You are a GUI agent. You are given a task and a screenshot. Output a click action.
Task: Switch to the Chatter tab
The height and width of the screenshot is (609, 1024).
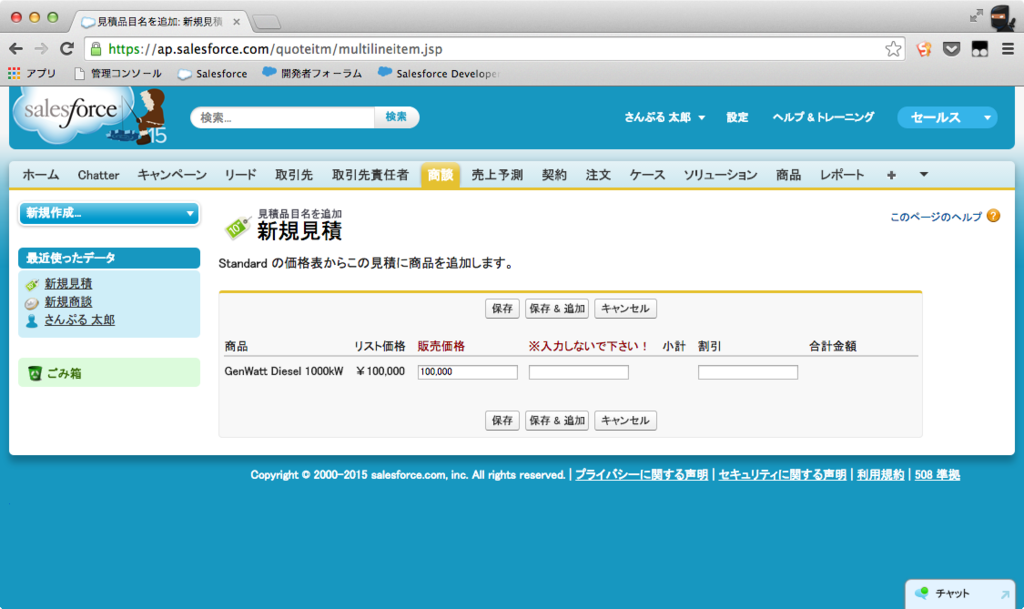[99, 175]
